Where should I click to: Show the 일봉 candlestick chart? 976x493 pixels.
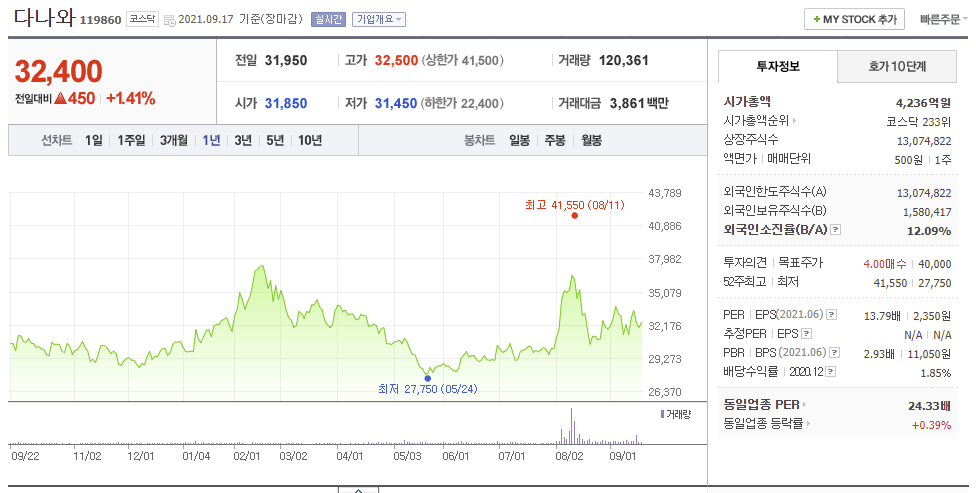(x=519, y=141)
